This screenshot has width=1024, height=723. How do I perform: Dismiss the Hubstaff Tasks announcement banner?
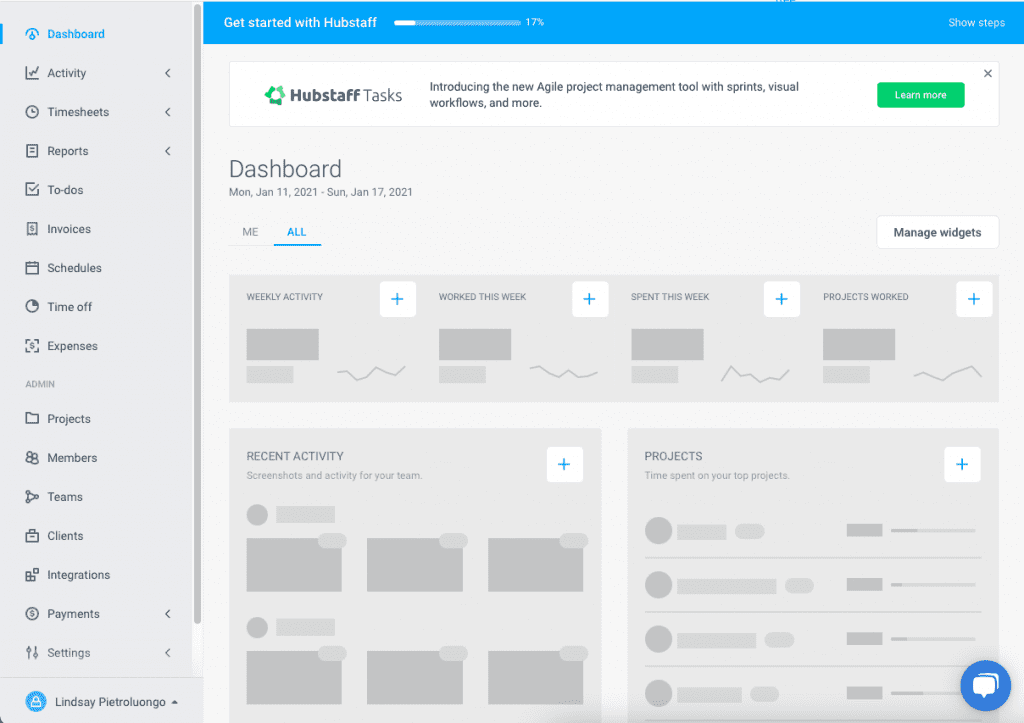tap(987, 72)
